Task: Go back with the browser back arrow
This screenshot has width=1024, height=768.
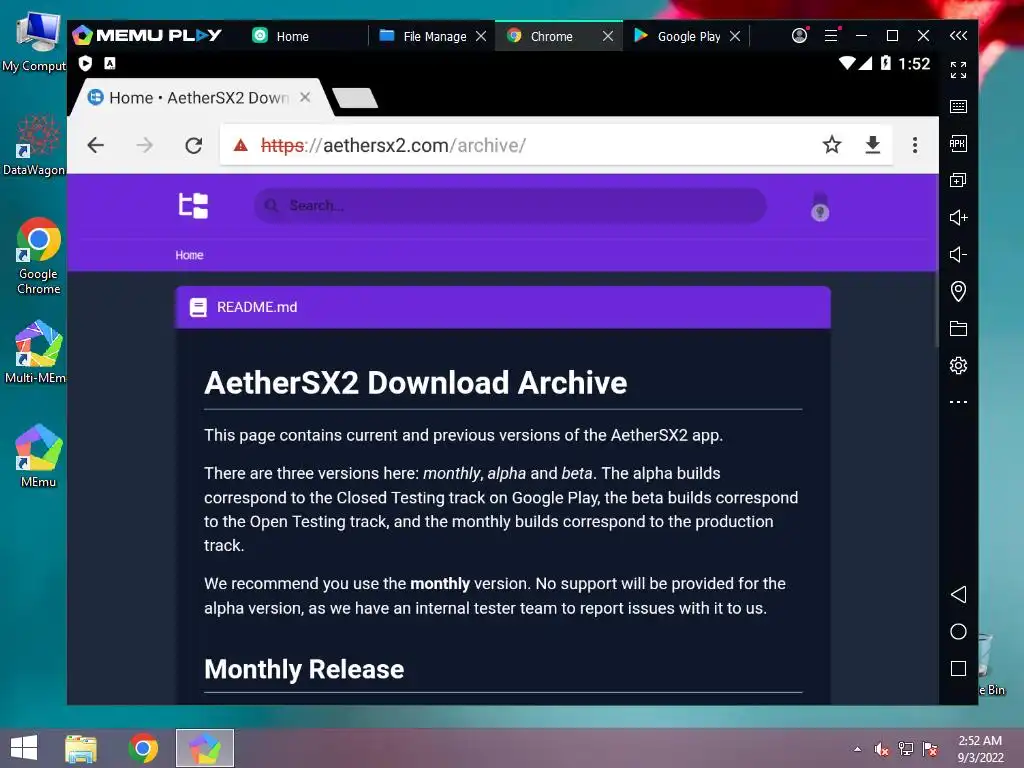Action: (95, 145)
